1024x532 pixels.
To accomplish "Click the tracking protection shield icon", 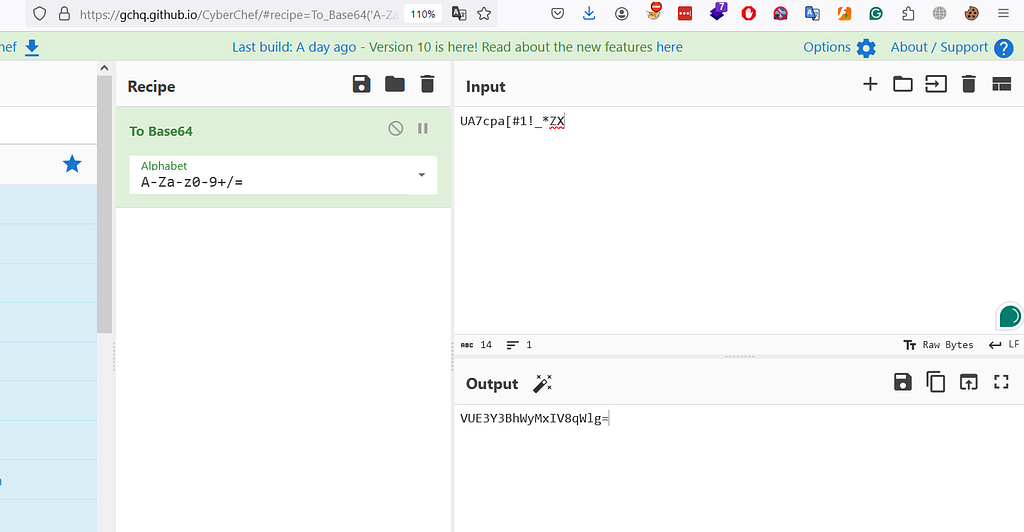I will pos(39,14).
